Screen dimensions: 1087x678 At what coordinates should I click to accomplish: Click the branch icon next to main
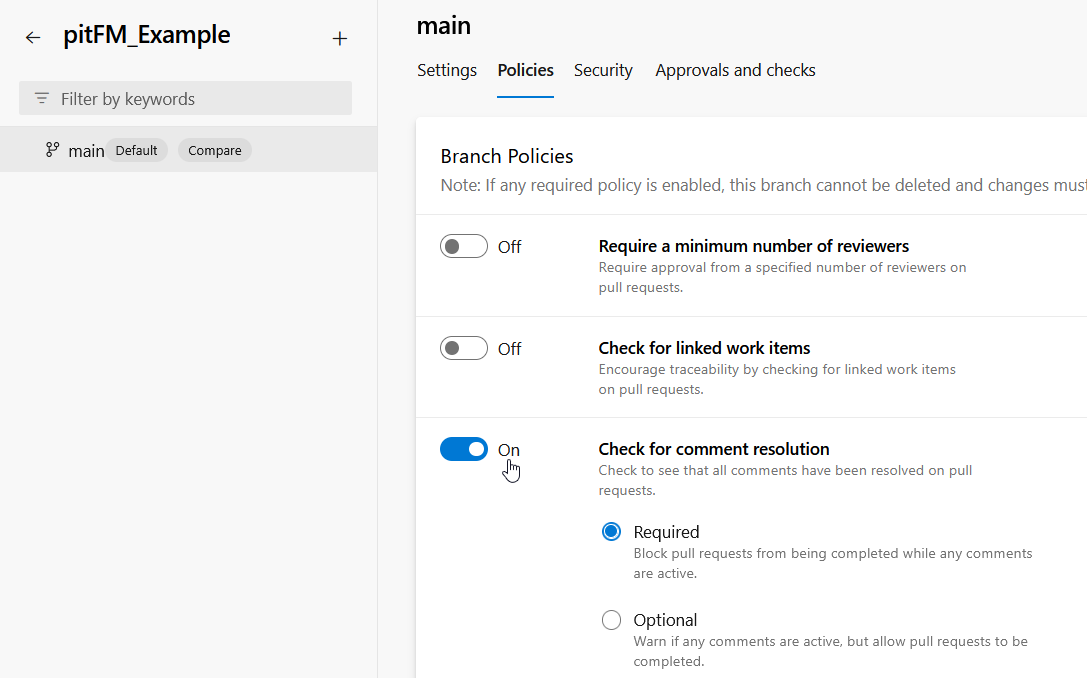(x=51, y=150)
